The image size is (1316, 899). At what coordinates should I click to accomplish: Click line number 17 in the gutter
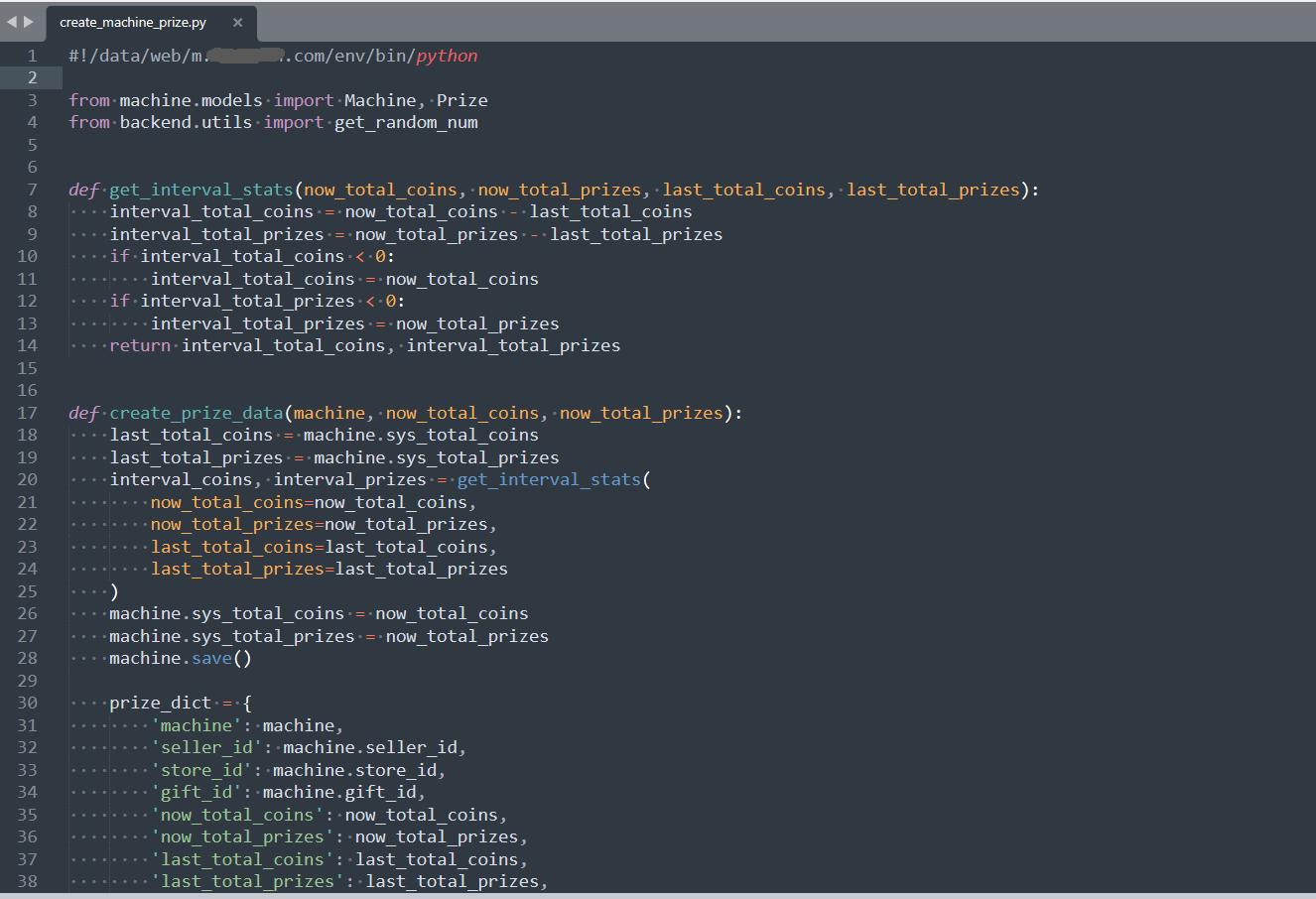[28, 413]
